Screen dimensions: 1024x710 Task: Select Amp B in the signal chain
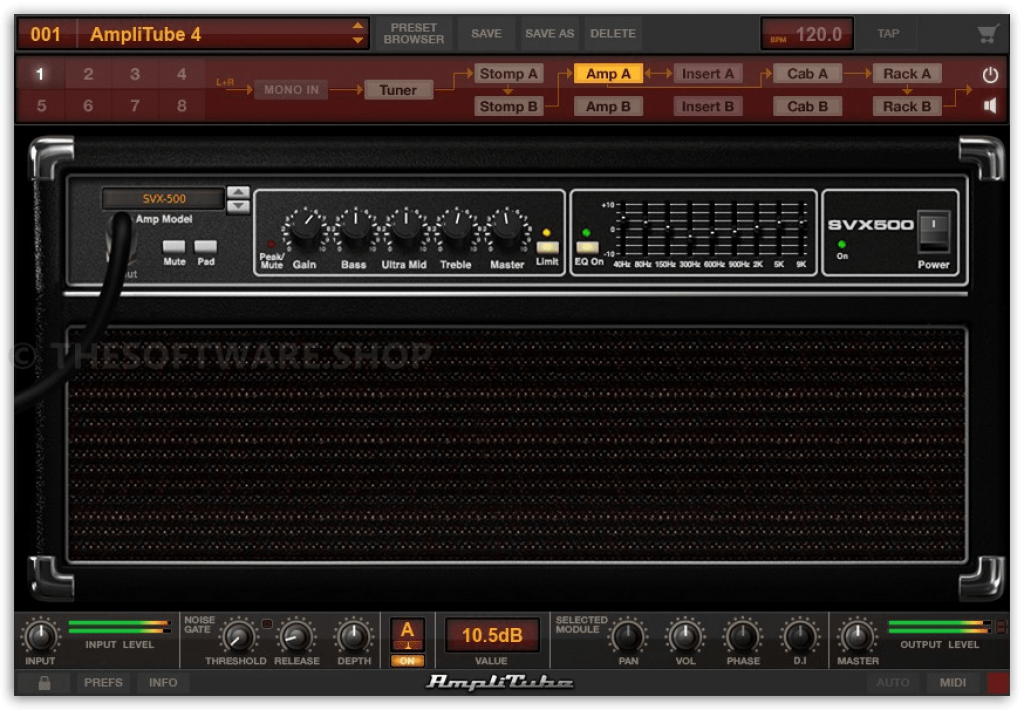click(x=608, y=106)
